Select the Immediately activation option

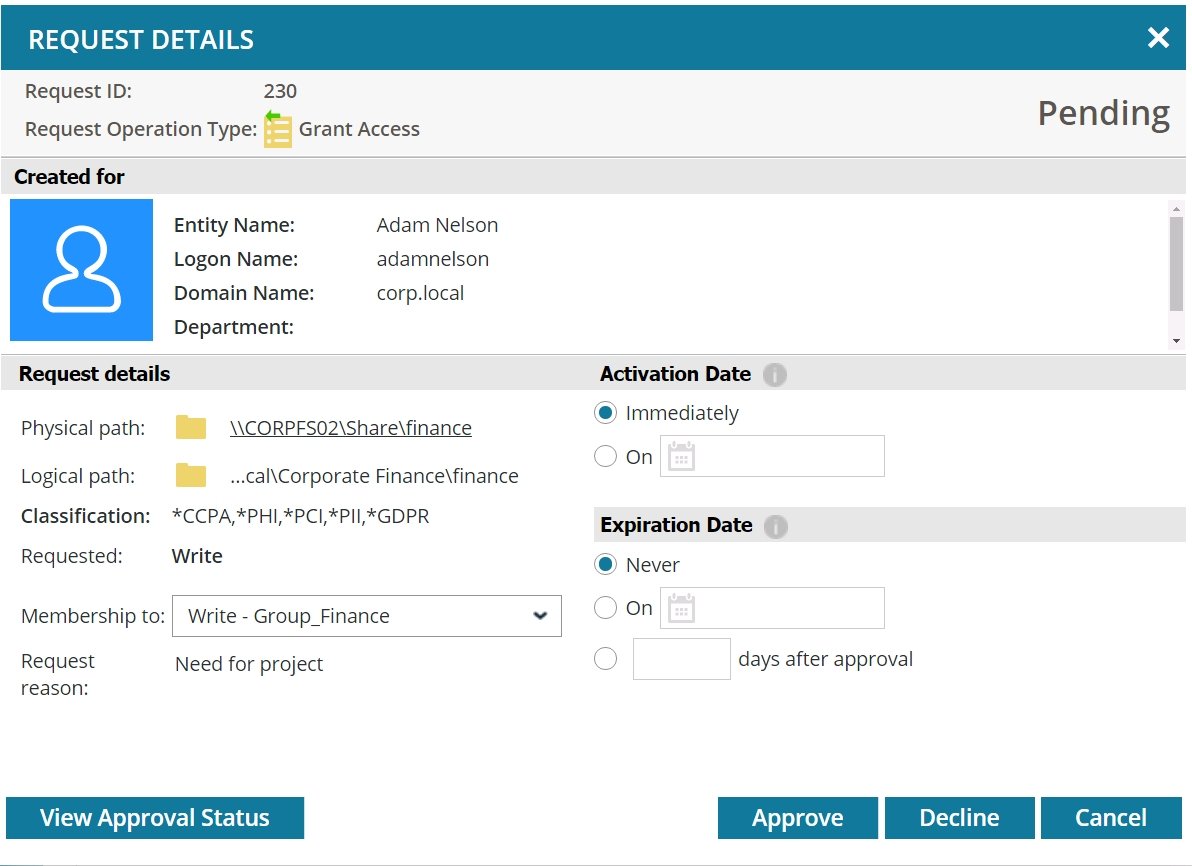point(605,412)
